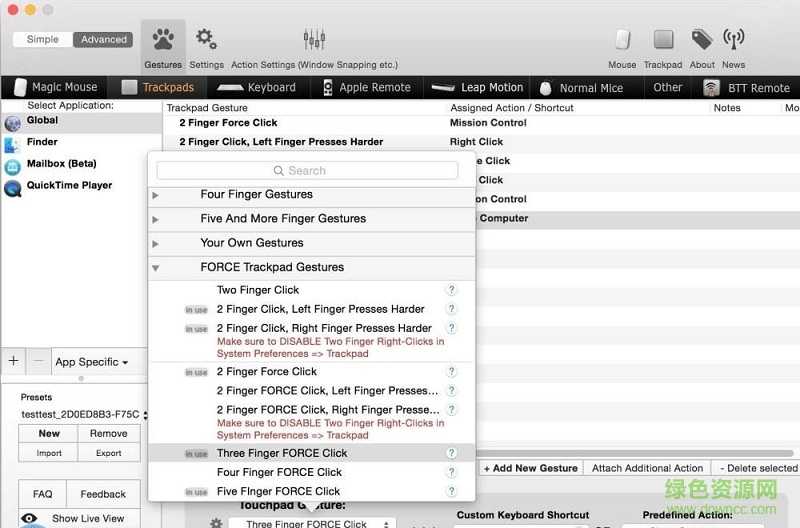Open the testtest preset selector
Image resolution: width=800 pixels, height=528 pixels.
coord(84,414)
